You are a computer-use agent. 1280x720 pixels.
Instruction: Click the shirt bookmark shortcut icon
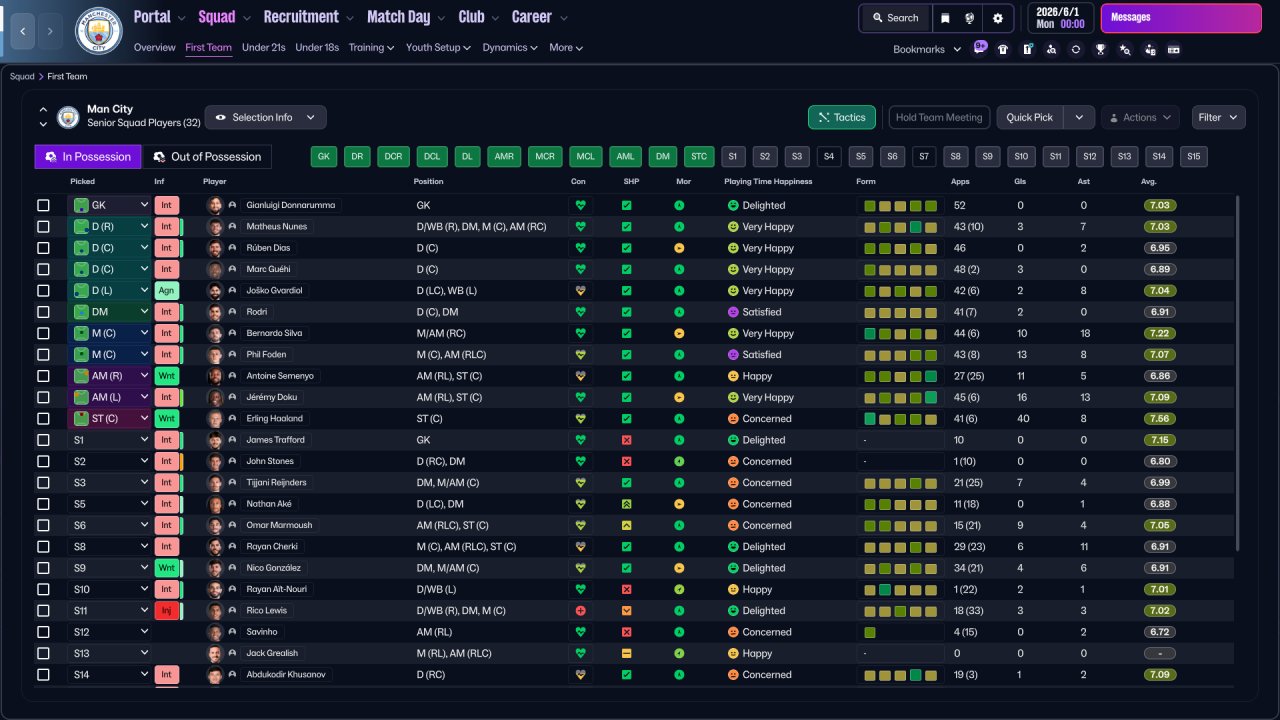tap(1003, 49)
